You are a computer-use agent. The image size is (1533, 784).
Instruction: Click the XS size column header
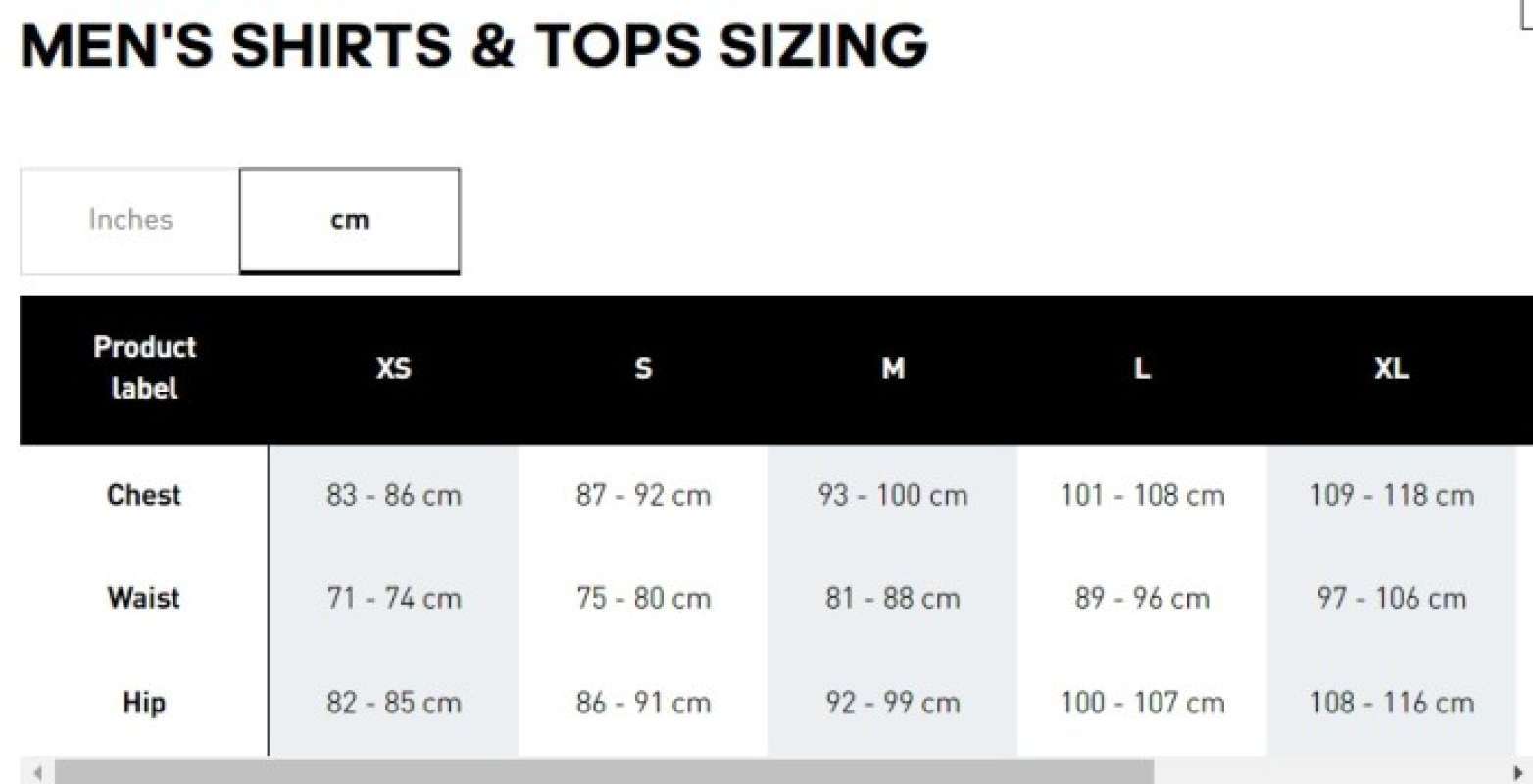click(393, 369)
